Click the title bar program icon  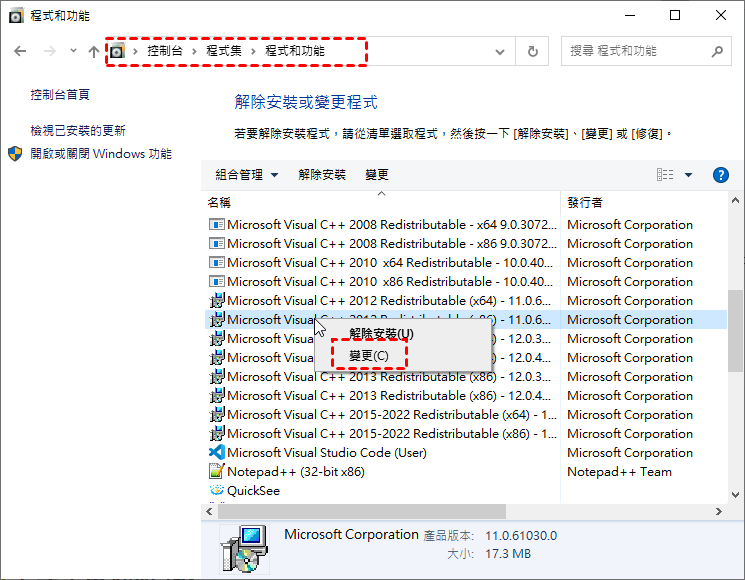(x=16, y=16)
